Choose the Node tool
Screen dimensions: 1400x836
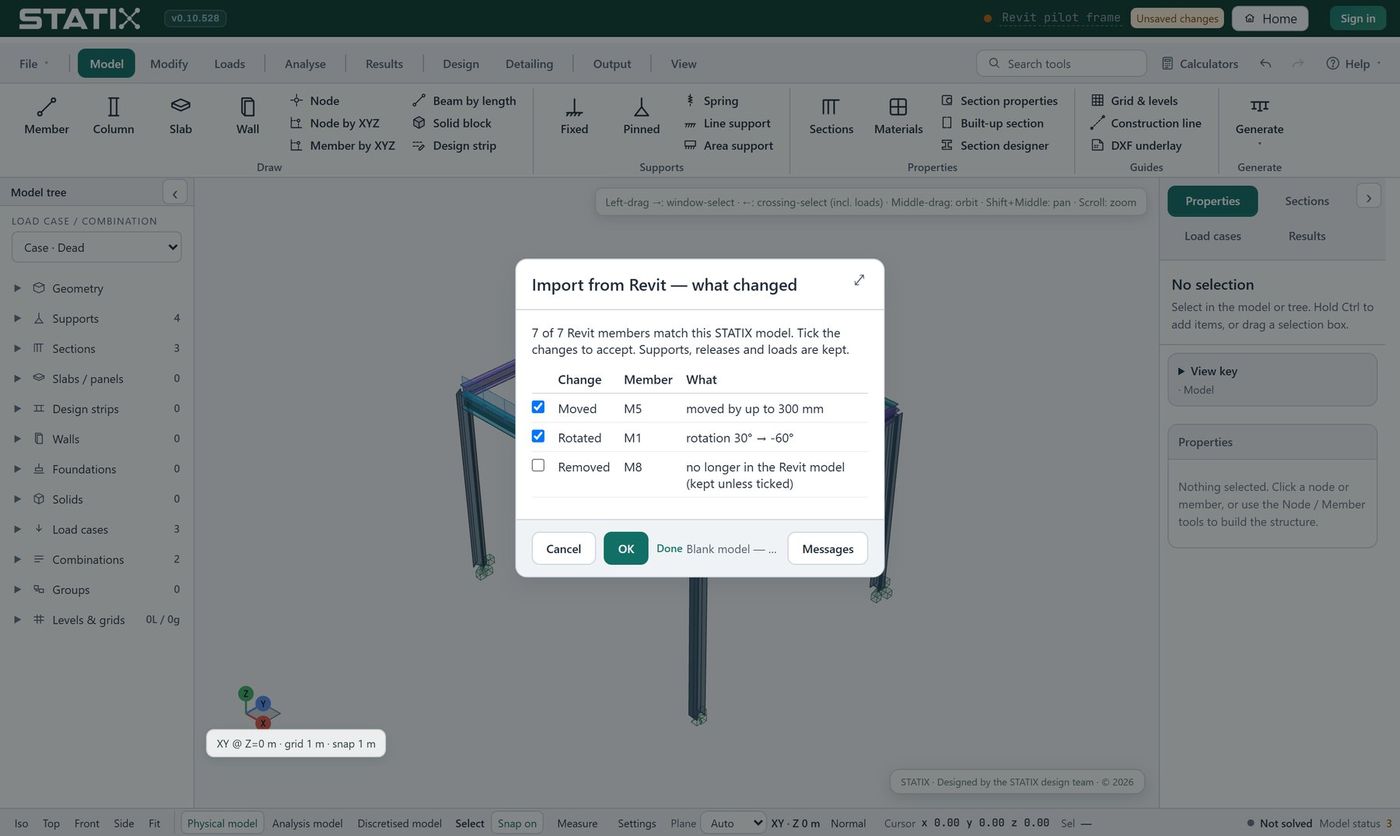tap(314, 100)
